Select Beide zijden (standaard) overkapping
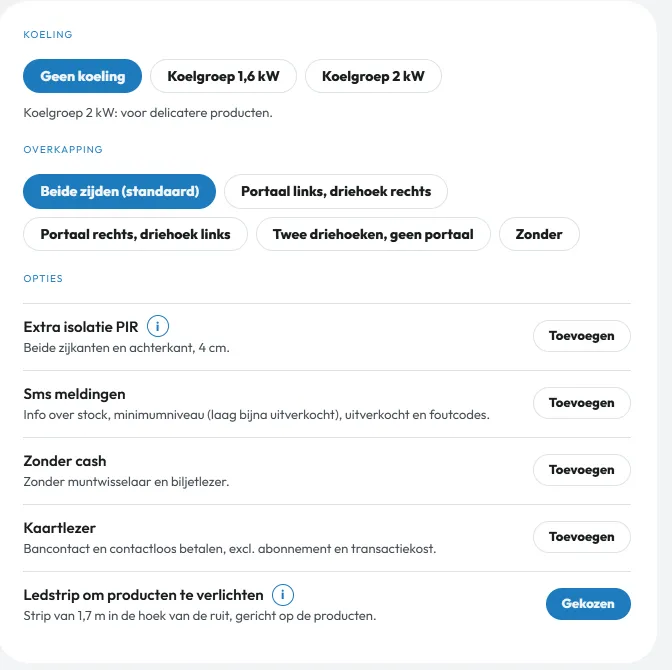The height and width of the screenshot is (670, 672). click(x=120, y=191)
